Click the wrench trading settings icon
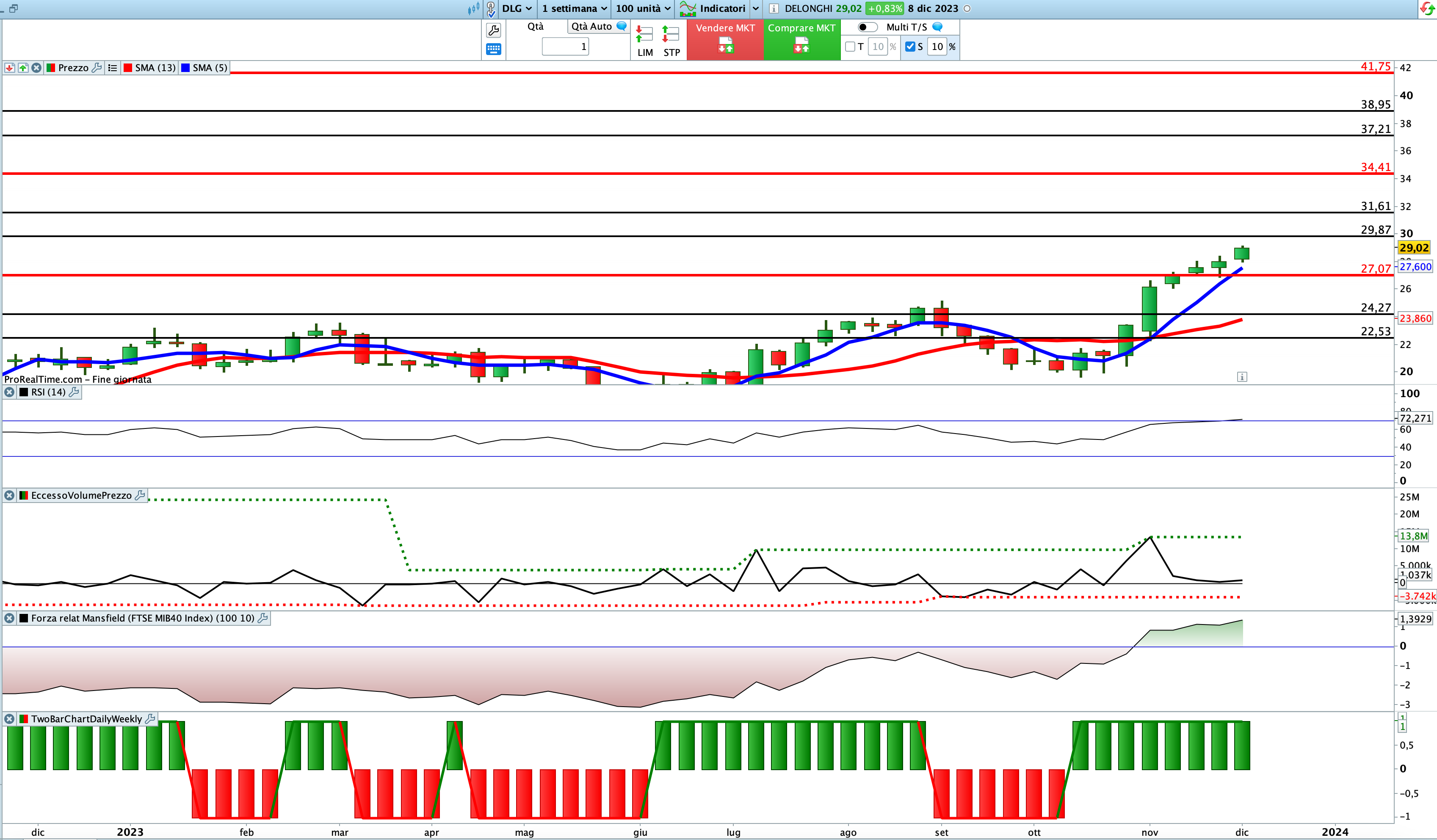Image resolution: width=1437 pixels, height=840 pixels. [493, 30]
